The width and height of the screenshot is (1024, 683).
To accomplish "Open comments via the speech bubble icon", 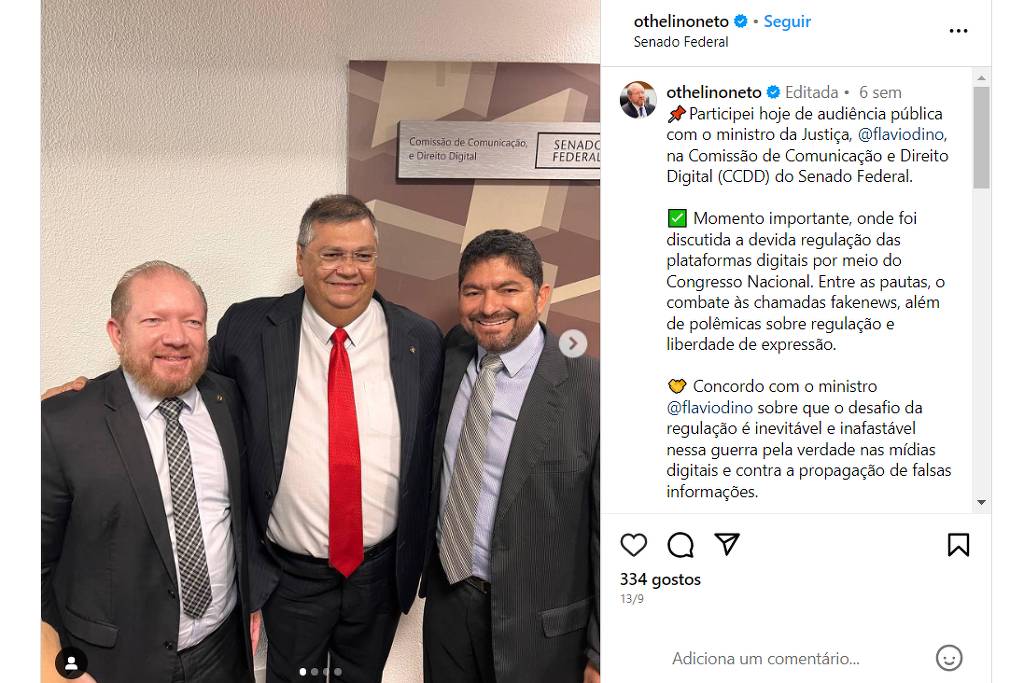I will click(x=680, y=545).
